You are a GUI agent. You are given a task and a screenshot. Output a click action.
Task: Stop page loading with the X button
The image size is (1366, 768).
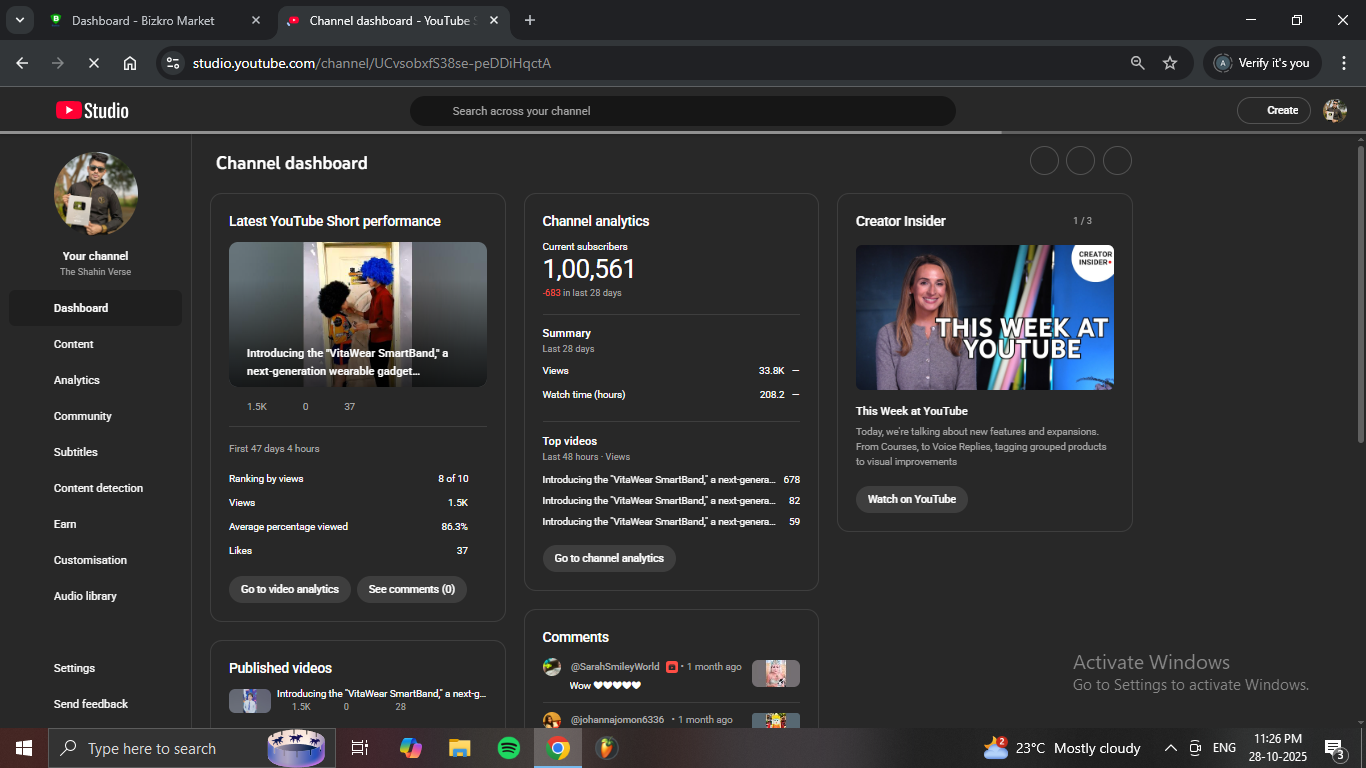pyautogui.click(x=93, y=63)
